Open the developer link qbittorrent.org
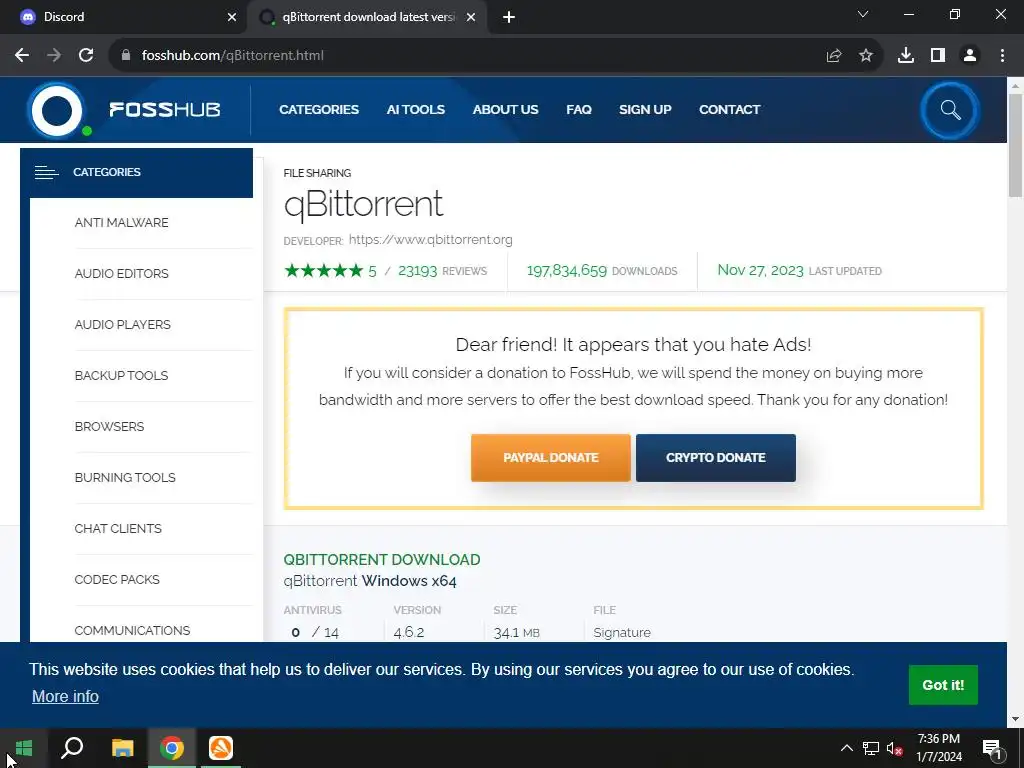 [x=430, y=240]
